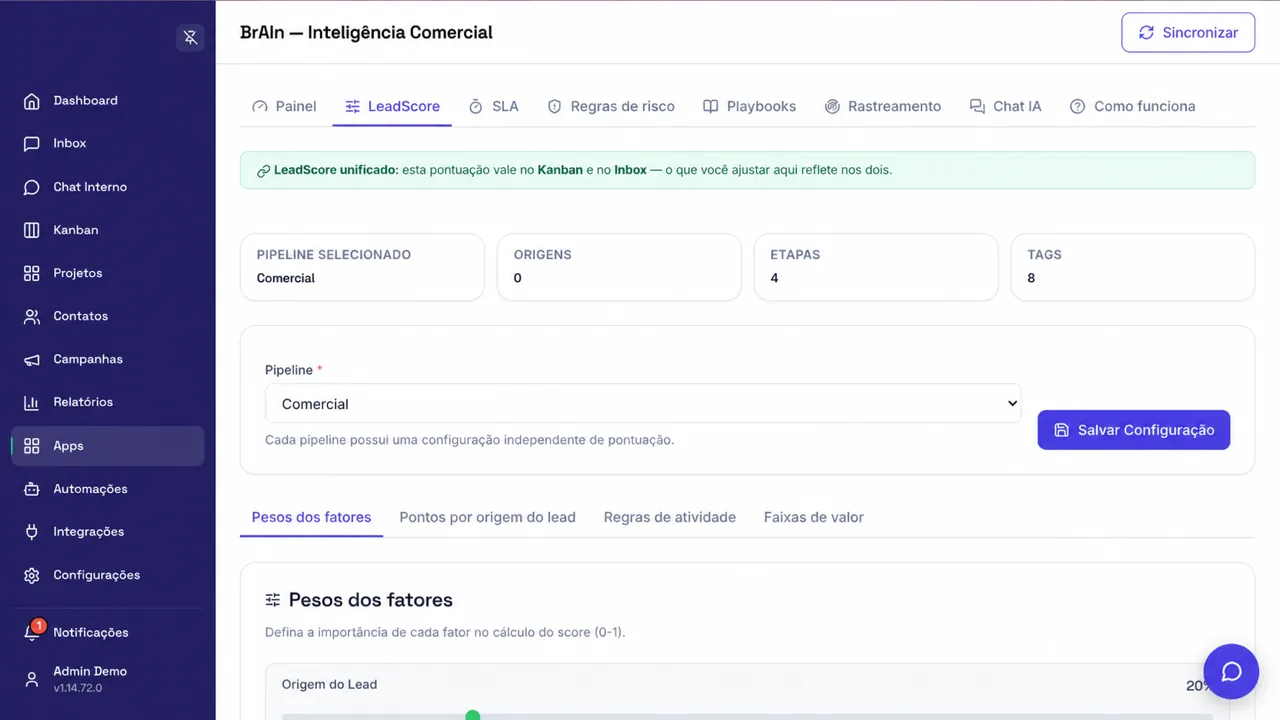The image size is (1280, 720).
Task: Click the Inbox message icon
Action: pos(32,144)
